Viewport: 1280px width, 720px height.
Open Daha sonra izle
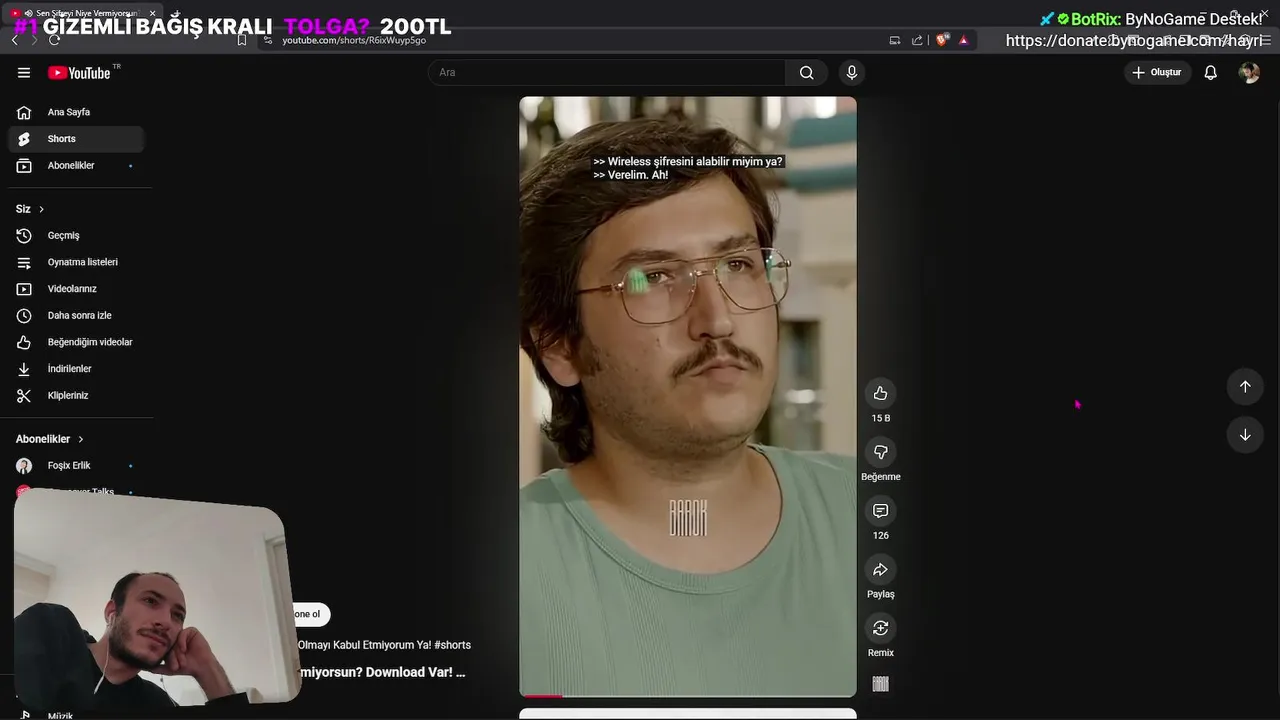point(76,315)
